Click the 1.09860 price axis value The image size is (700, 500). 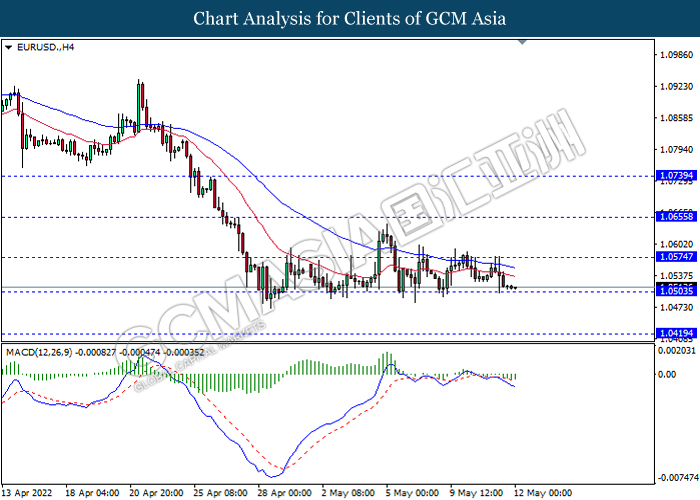pyautogui.click(x=677, y=54)
